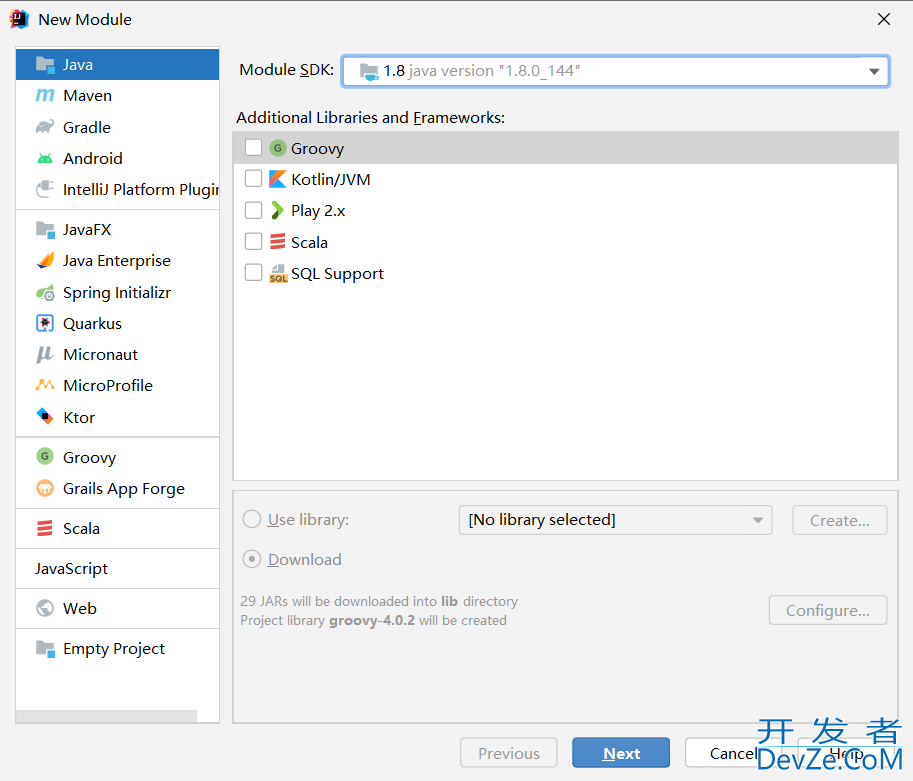Select IntelliJ Platform Plugin in module list

[x=118, y=189]
